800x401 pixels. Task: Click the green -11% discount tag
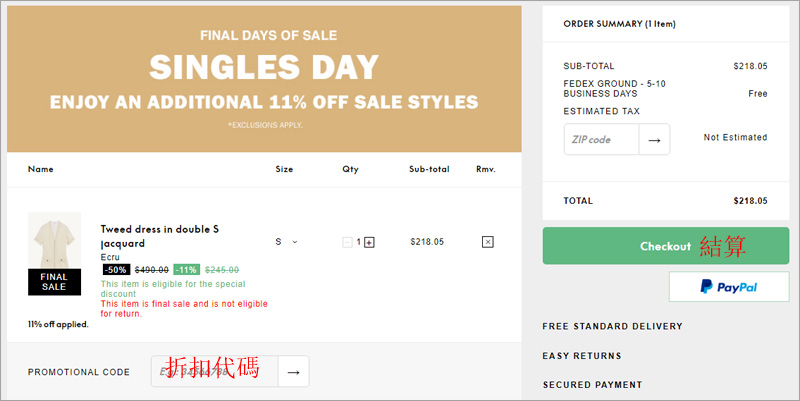tap(186, 269)
